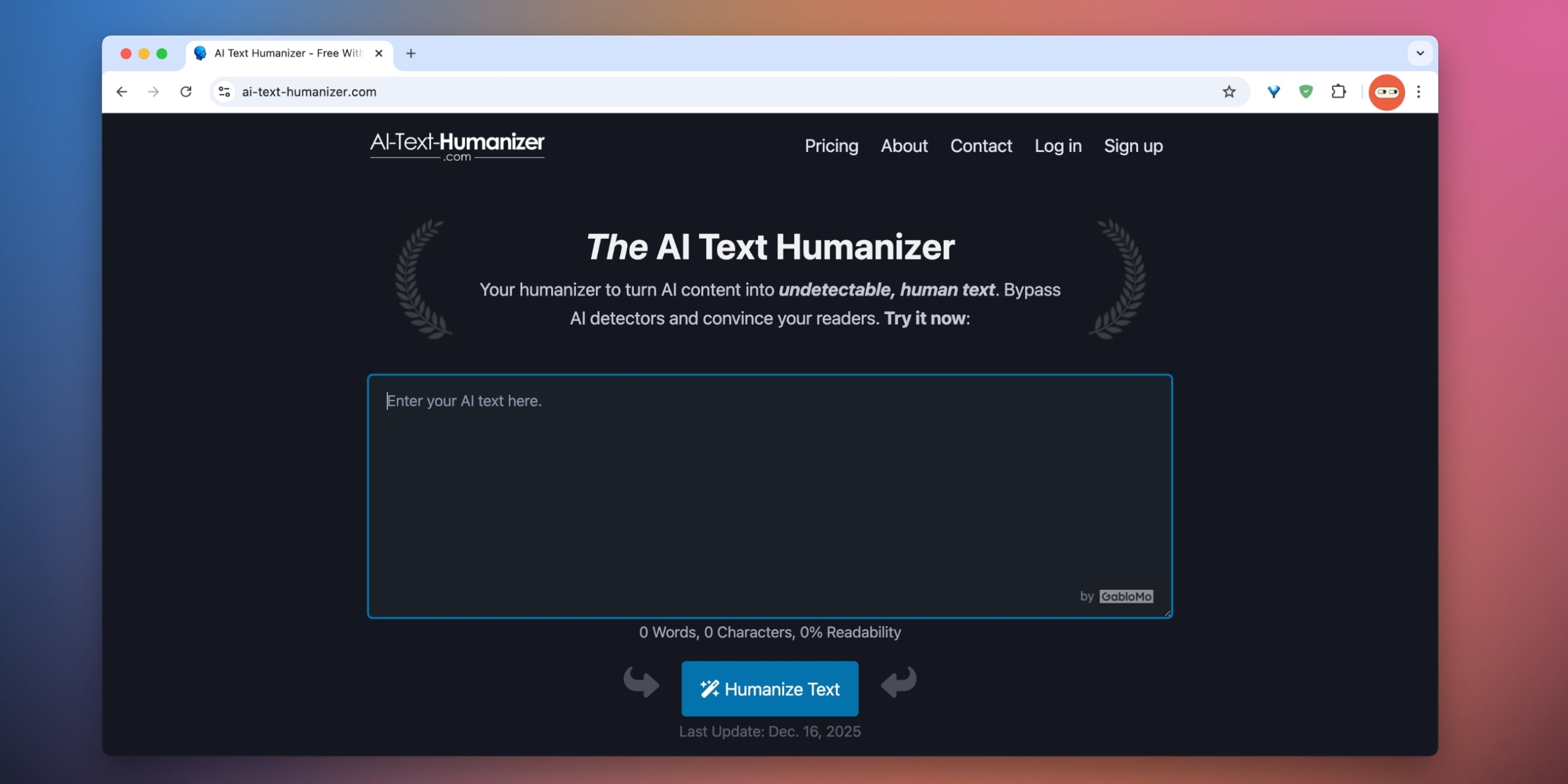Image resolution: width=1568 pixels, height=784 pixels.
Task: Click the green shield privacy icon
Action: pyautogui.click(x=1306, y=91)
